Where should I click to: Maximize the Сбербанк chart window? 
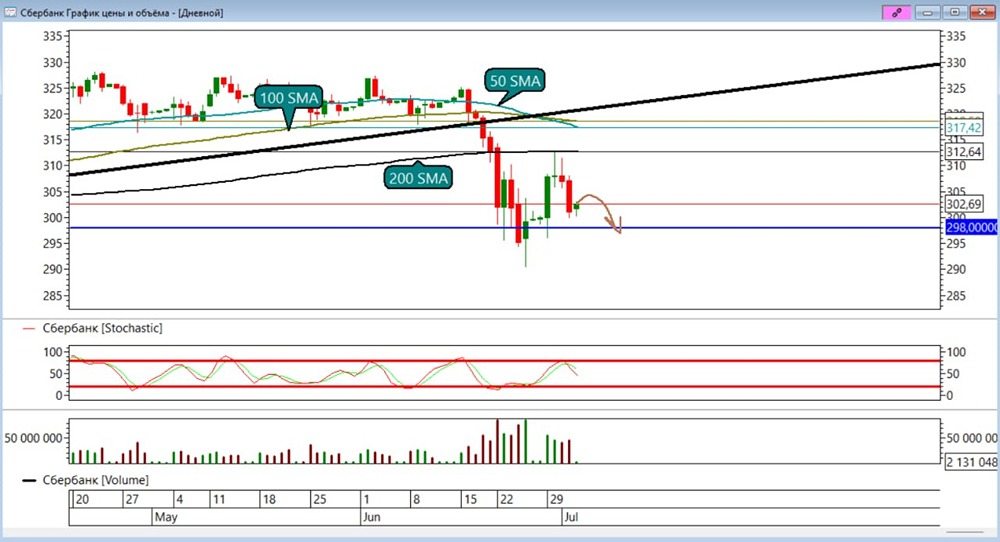955,12
